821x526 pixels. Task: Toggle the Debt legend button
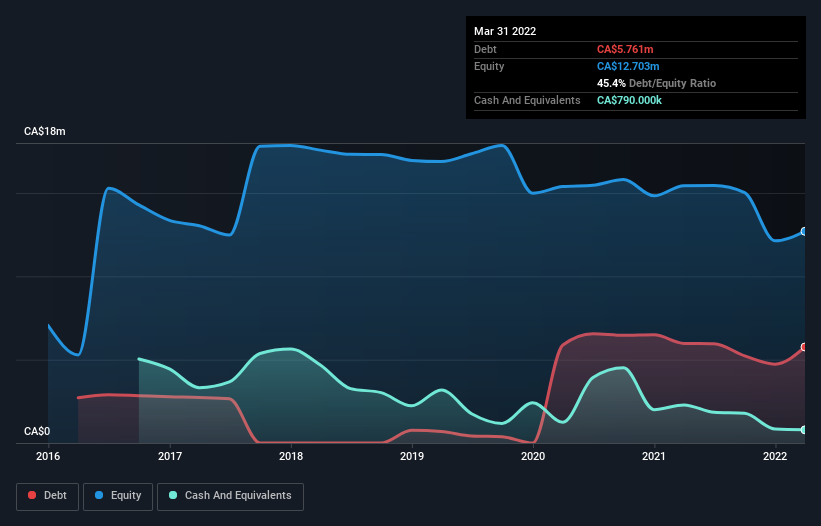[x=48, y=496]
